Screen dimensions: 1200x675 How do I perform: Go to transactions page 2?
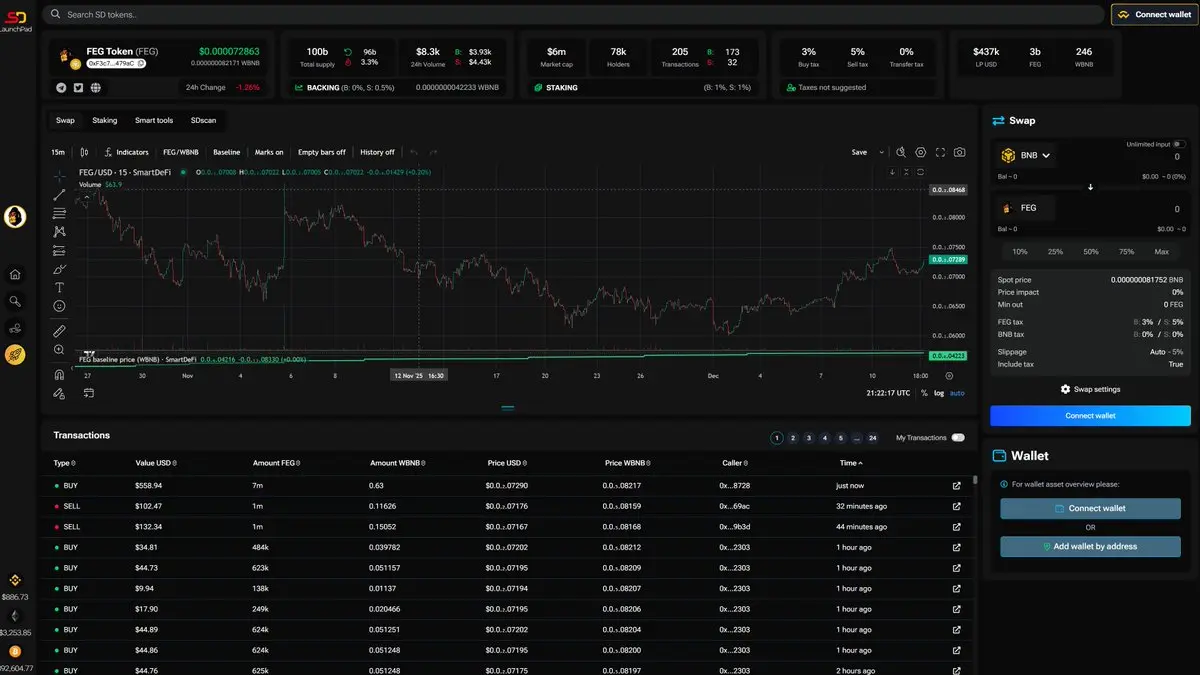click(793, 438)
